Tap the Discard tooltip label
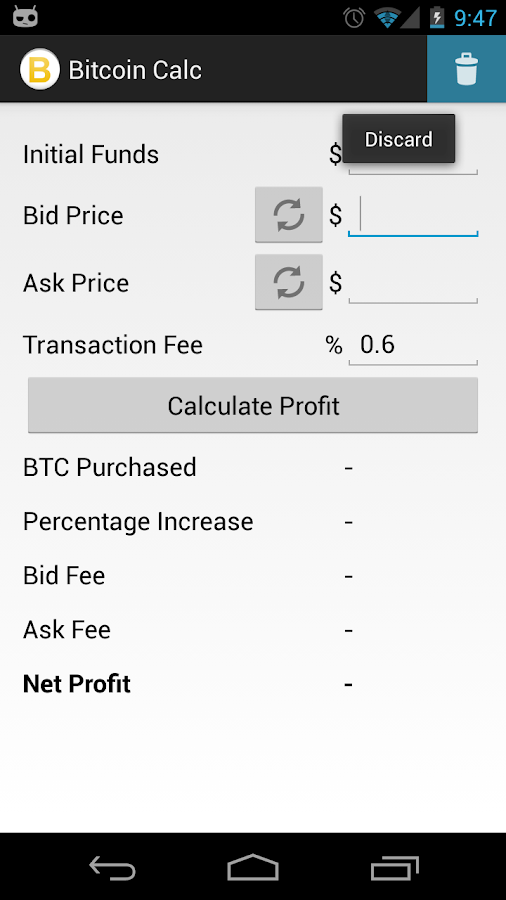This screenshot has width=506, height=900. point(399,139)
